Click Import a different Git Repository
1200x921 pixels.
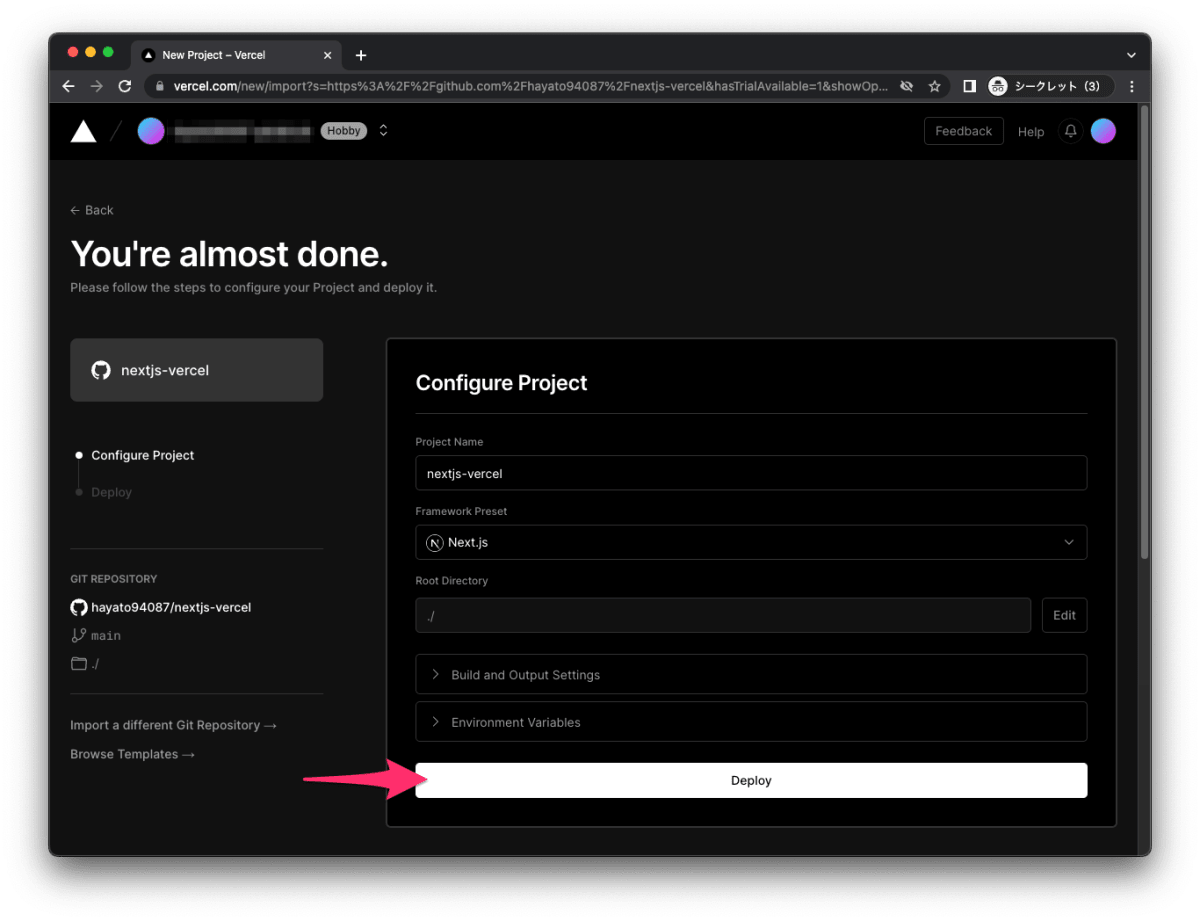point(173,725)
